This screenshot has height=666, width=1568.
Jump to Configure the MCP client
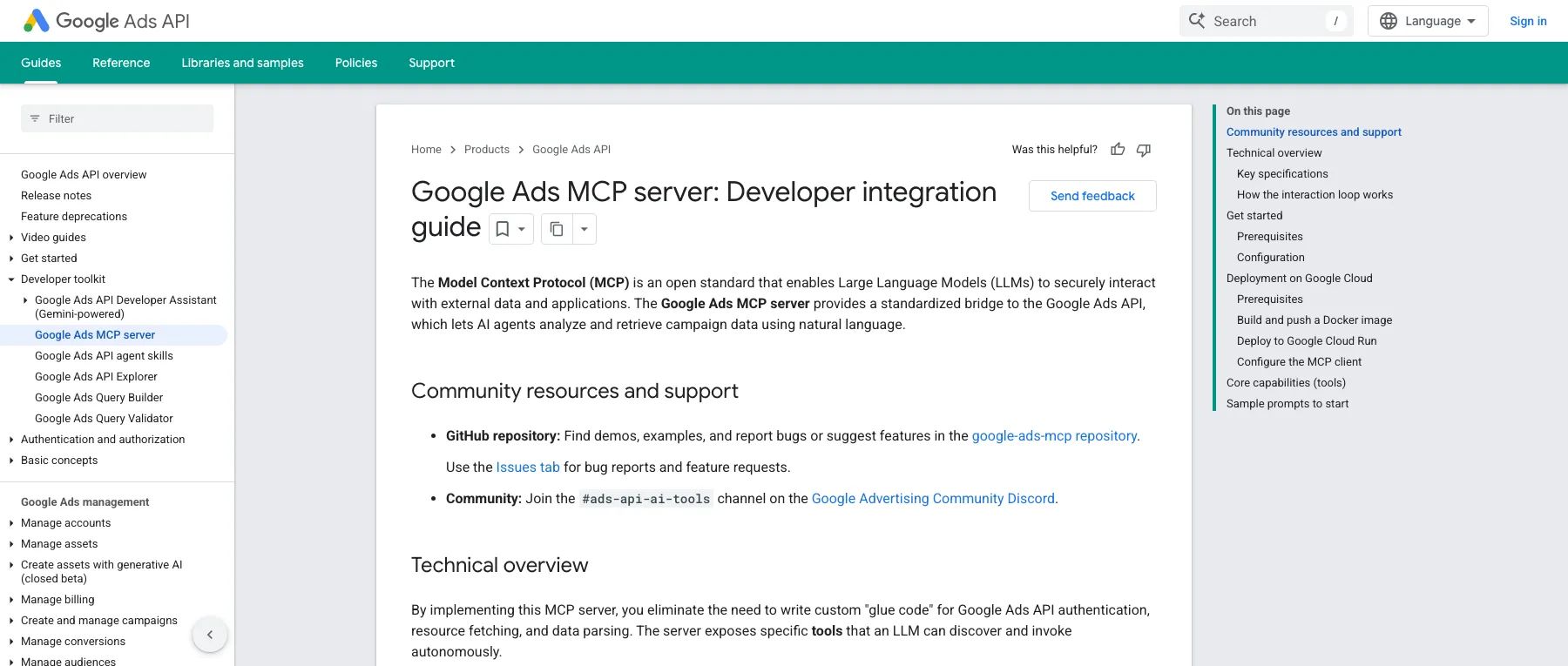click(x=1299, y=362)
